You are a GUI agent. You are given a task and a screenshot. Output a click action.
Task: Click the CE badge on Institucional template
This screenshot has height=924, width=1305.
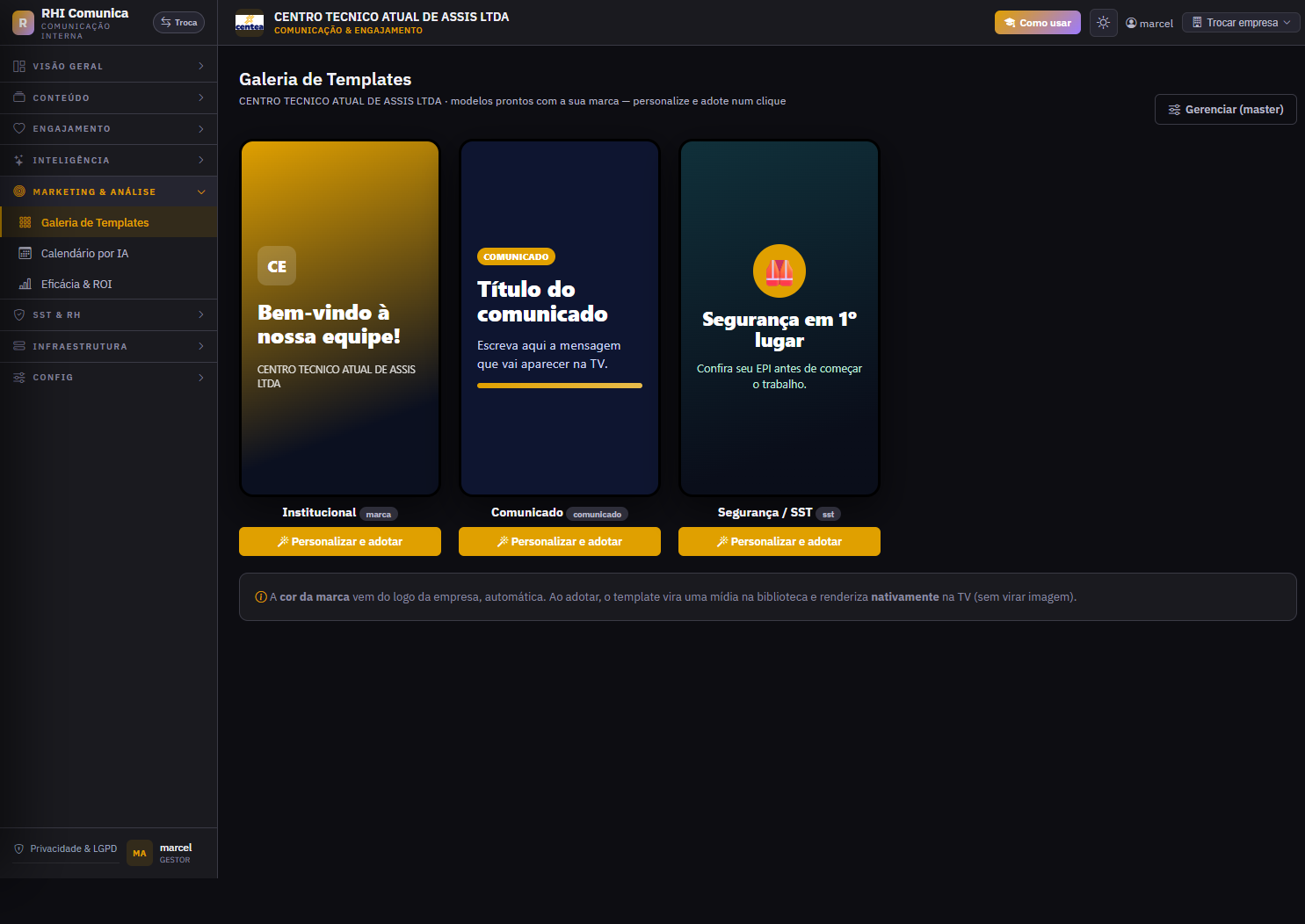[277, 266]
